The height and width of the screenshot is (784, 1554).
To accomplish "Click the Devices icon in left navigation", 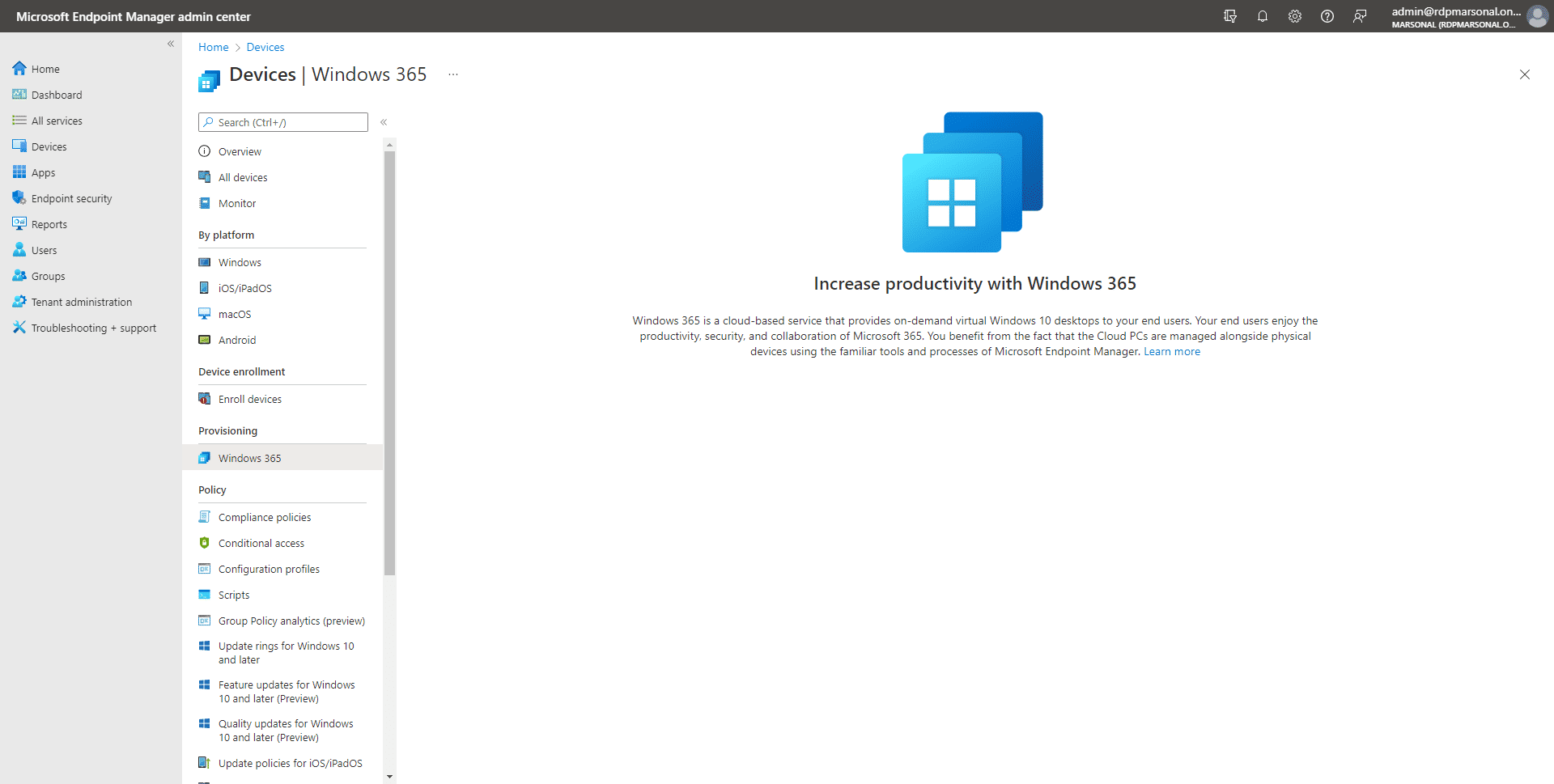I will 19,146.
